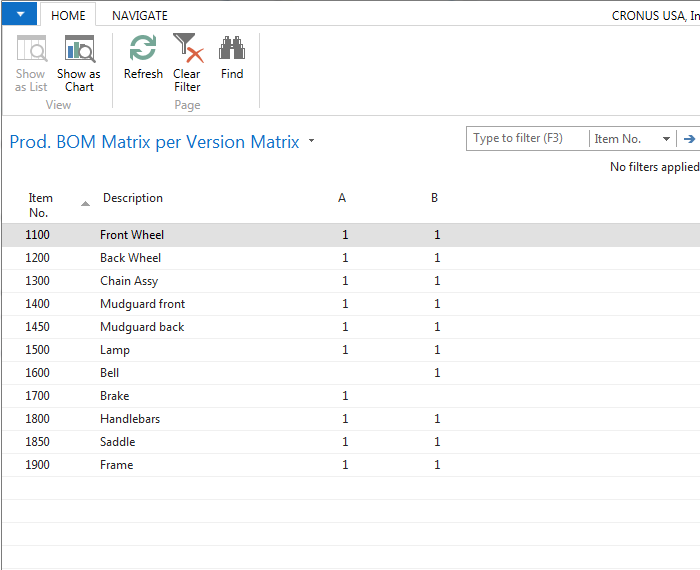Screen dimensions: 700x570
Task: Open the blue application menu dropdown
Action: tap(20, 14)
